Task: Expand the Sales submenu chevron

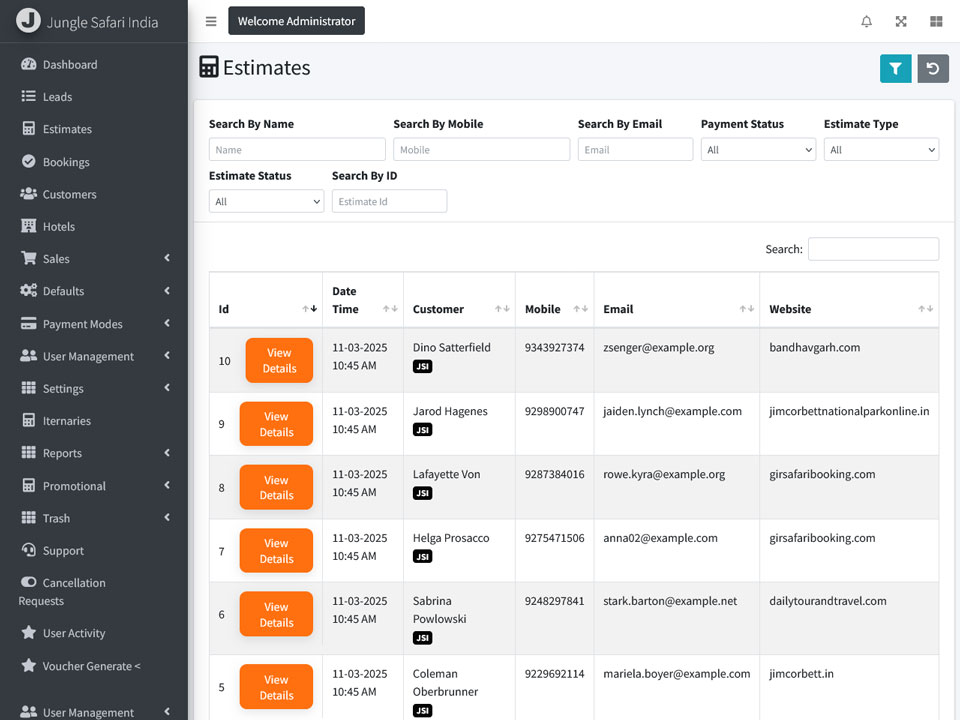Action: (167, 258)
